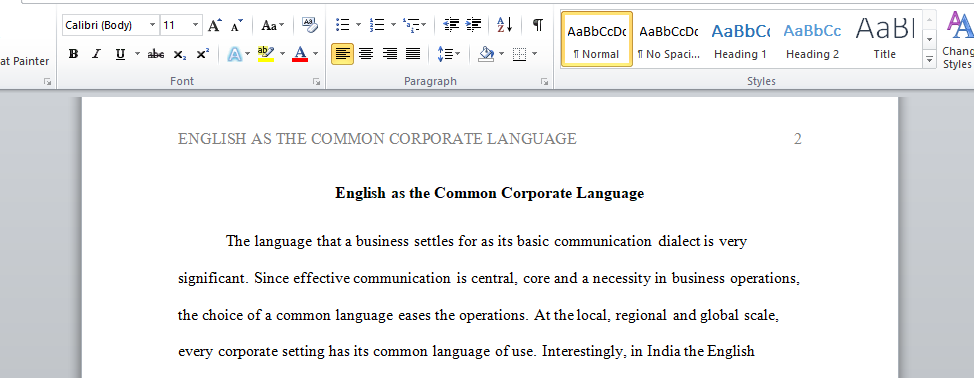This screenshot has width=974, height=378.
Task: Apply the red font color
Action: (300, 54)
